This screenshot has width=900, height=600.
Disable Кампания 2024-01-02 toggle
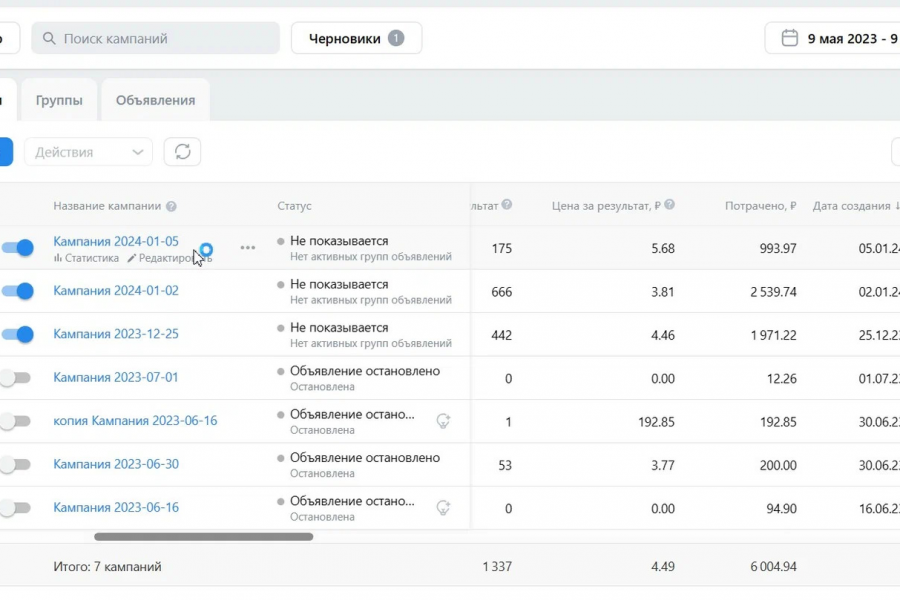coord(17,291)
